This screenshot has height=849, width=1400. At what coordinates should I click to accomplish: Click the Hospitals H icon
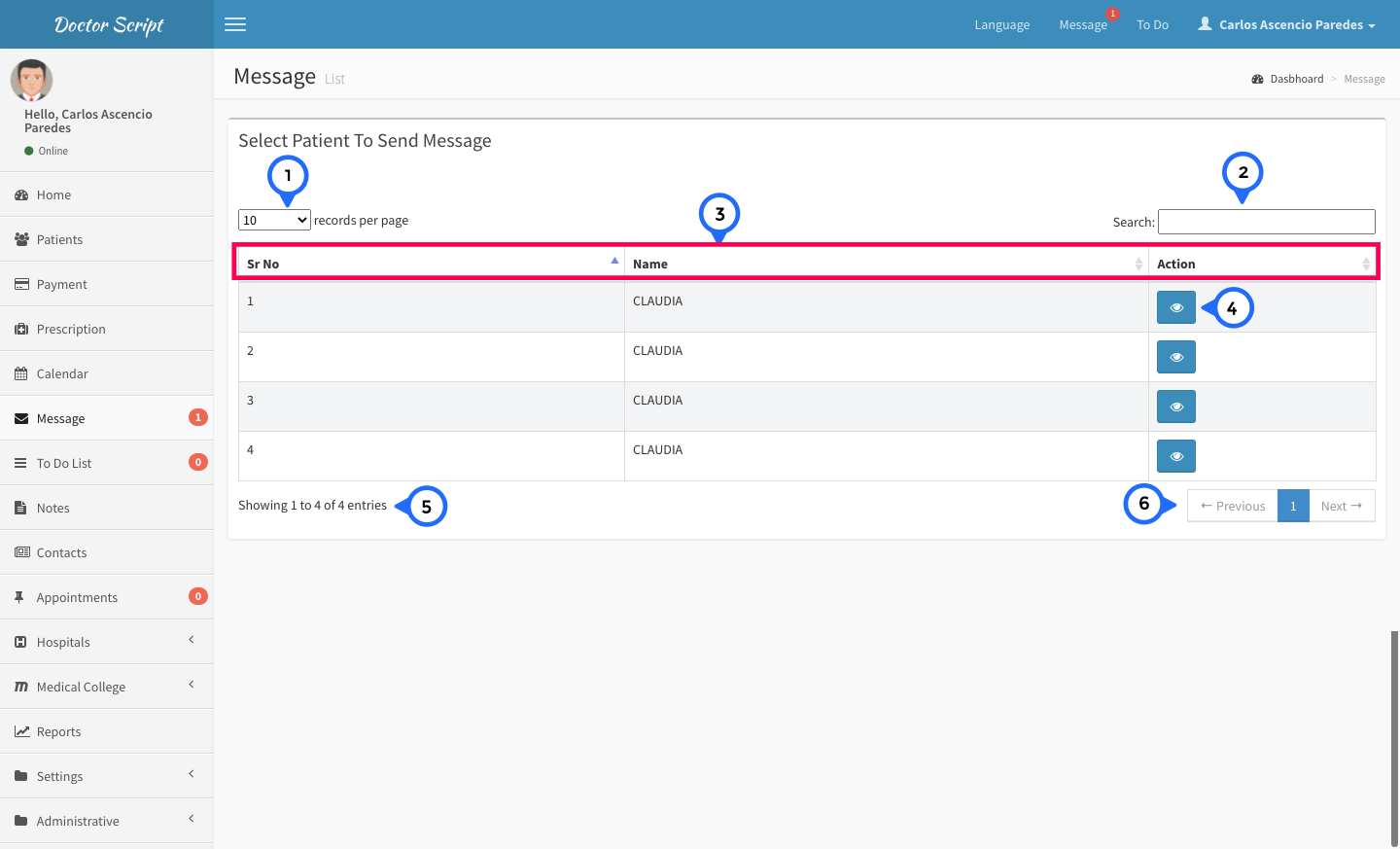tap(20, 642)
